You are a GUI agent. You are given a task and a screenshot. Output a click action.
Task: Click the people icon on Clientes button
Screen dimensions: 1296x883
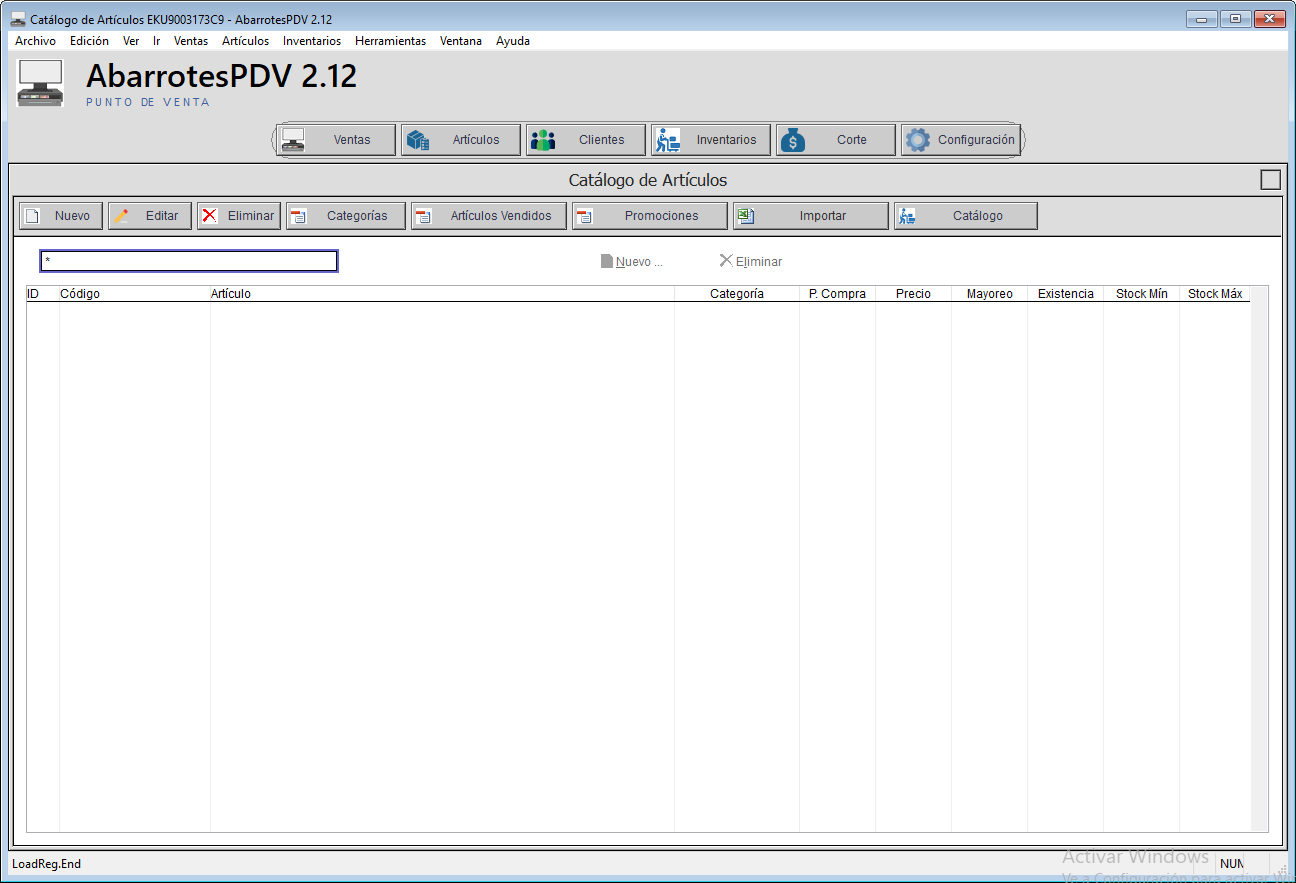[x=543, y=140]
